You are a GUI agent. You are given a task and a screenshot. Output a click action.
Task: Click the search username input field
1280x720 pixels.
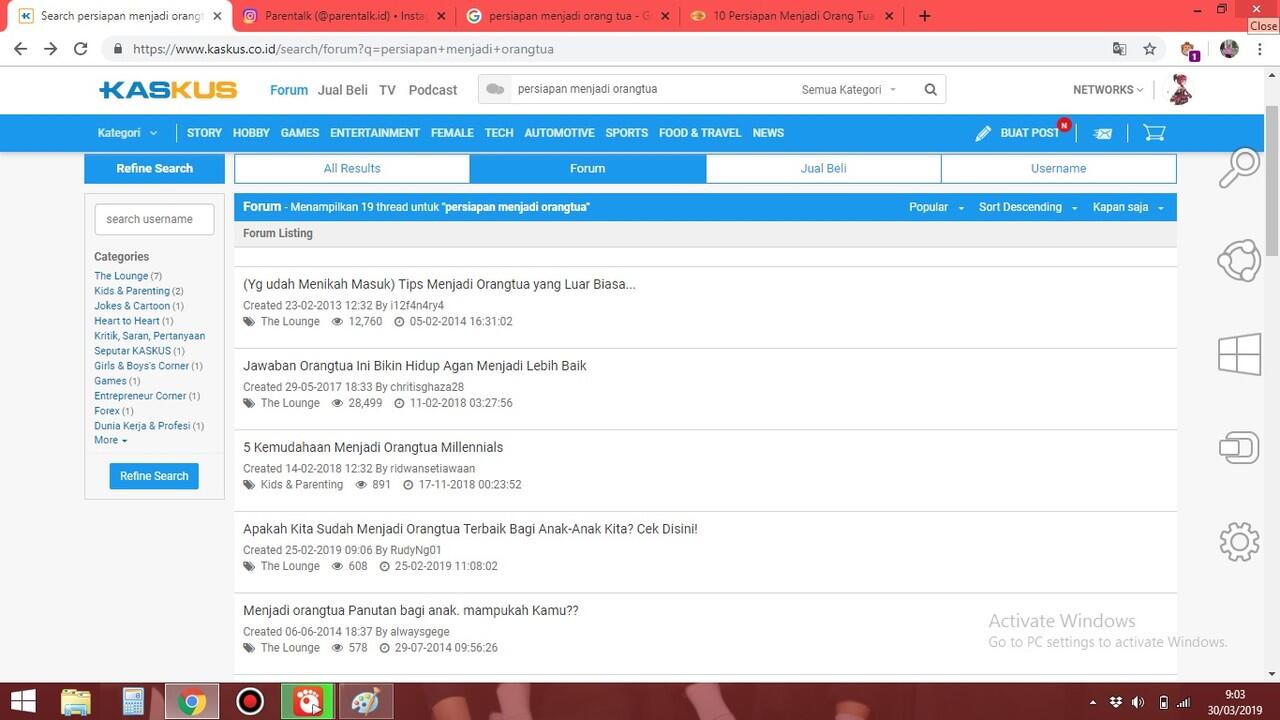(x=154, y=219)
